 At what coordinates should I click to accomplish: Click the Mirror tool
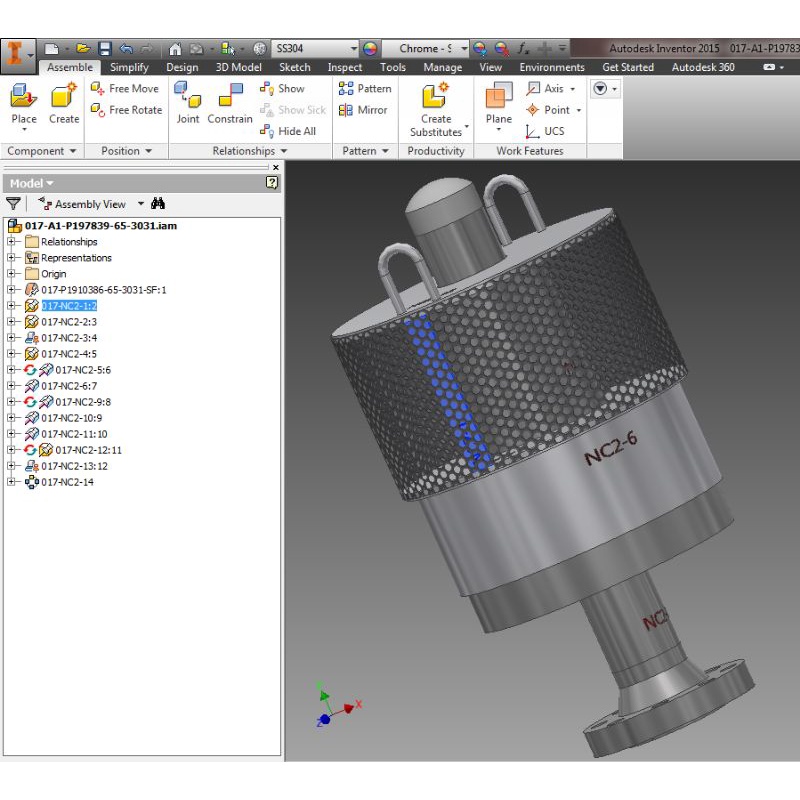364,110
